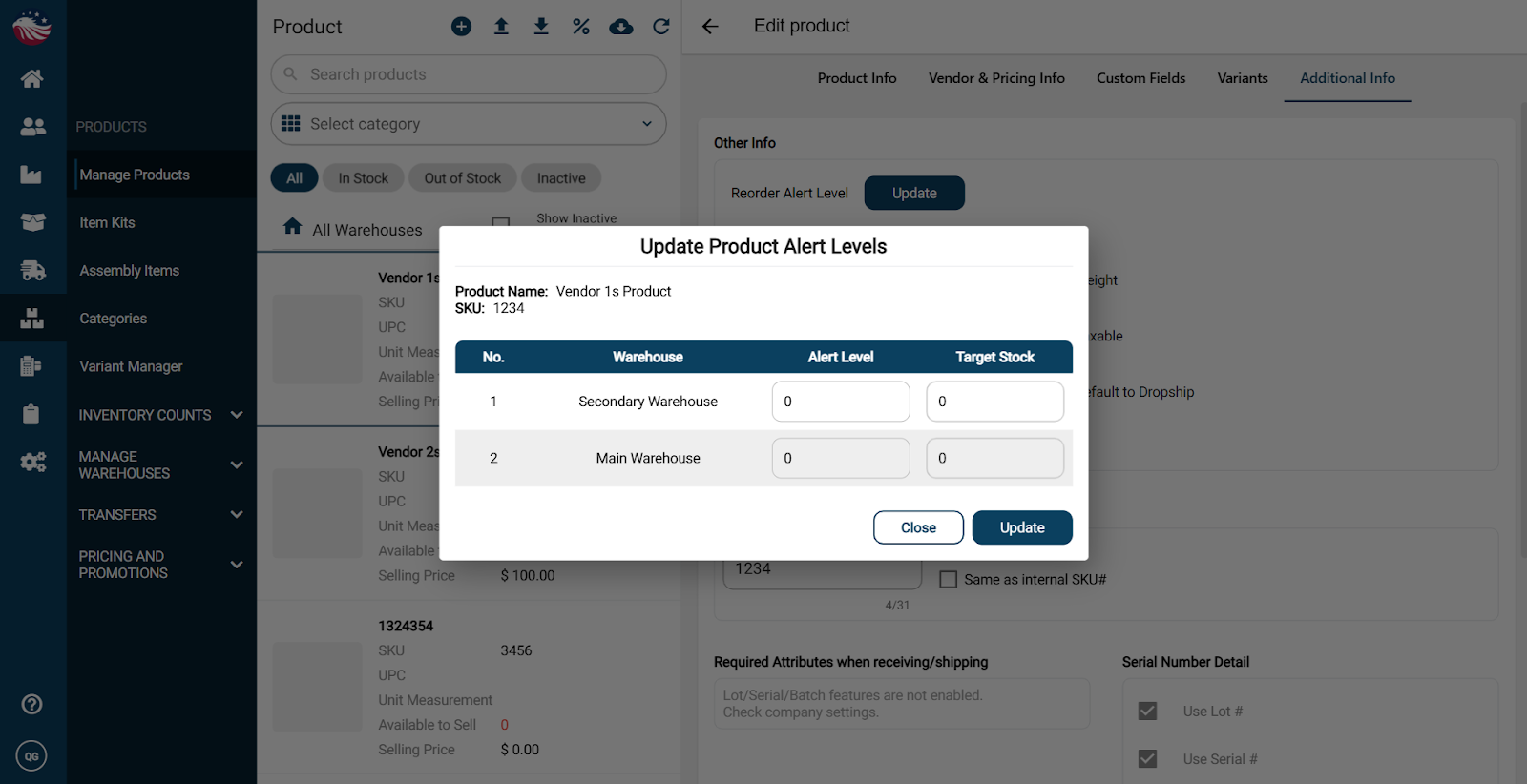The width and height of the screenshot is (1527, 784).
Task: Filter products by All
Action: click(295, 178)
